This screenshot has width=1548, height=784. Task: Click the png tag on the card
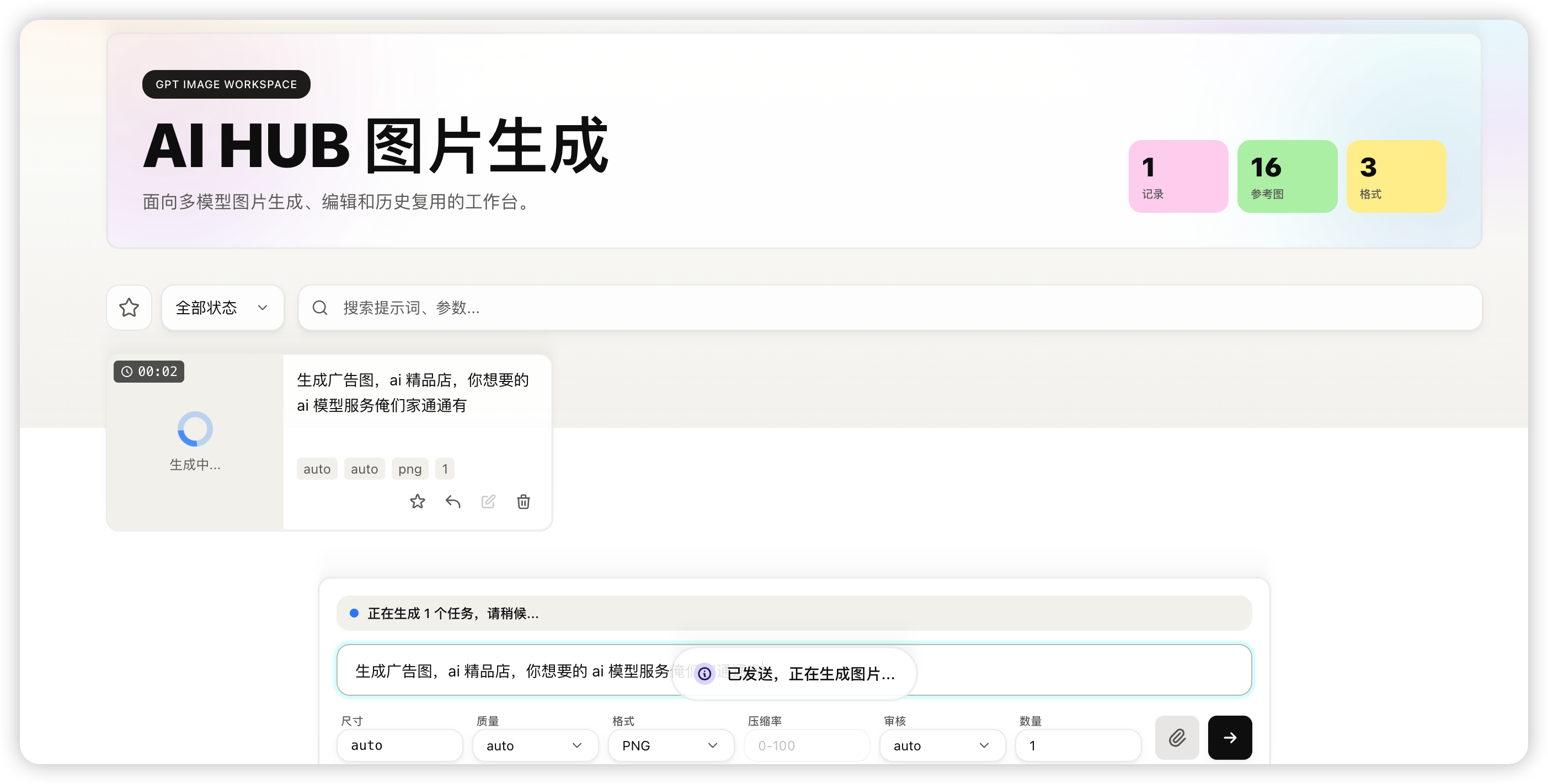tap(410, 469)
